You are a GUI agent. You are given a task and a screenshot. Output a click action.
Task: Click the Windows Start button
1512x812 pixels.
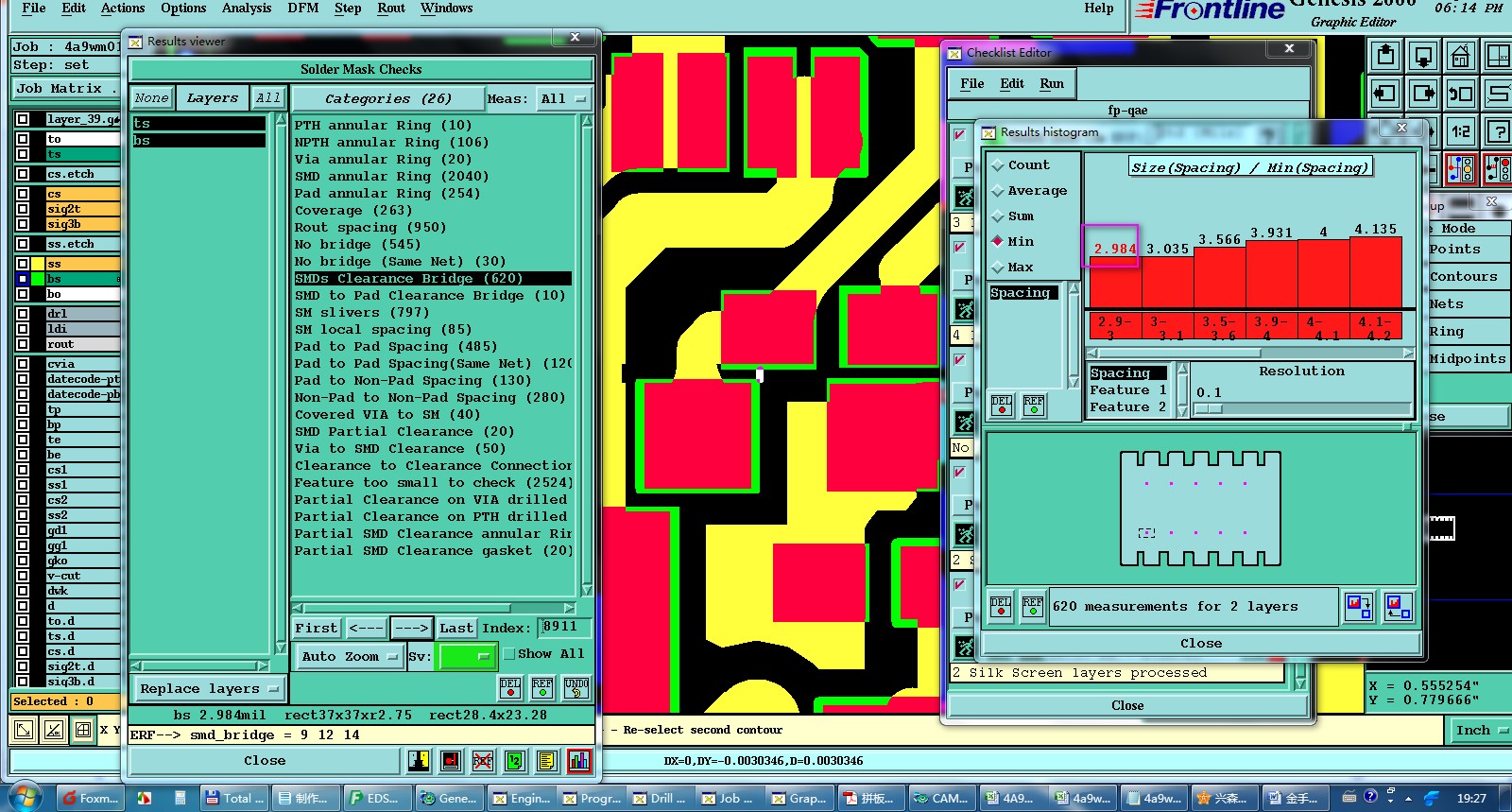click(25, 797)
